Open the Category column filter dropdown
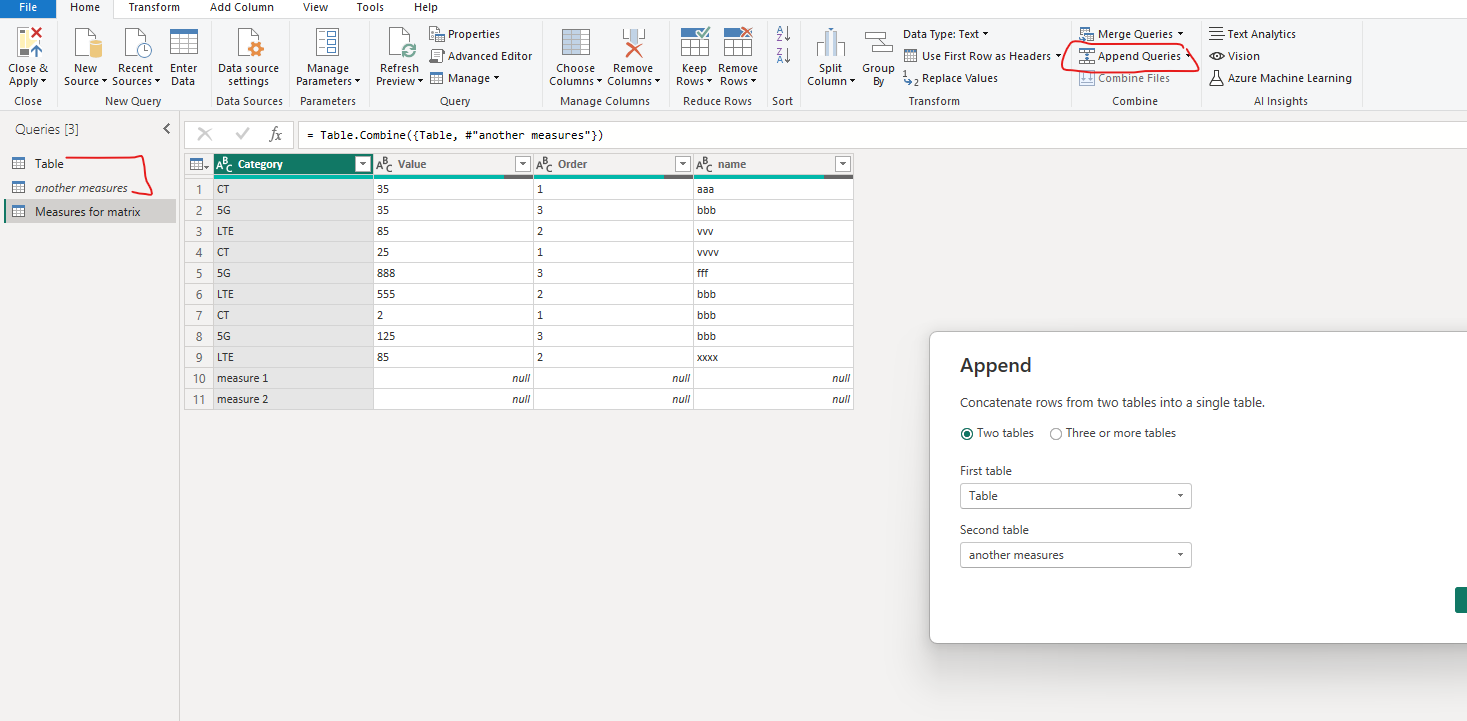 (362, 164)
